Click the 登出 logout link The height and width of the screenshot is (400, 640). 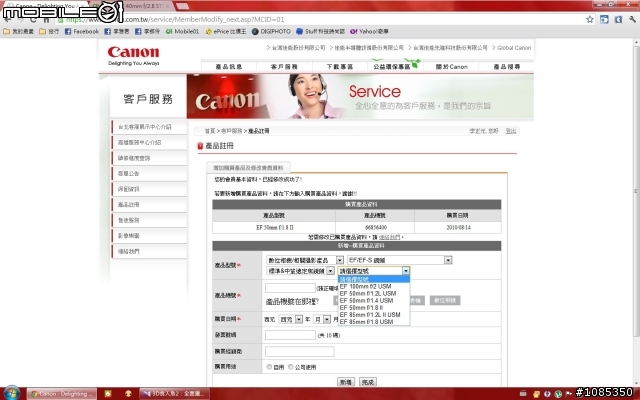(x=511, y=131)
